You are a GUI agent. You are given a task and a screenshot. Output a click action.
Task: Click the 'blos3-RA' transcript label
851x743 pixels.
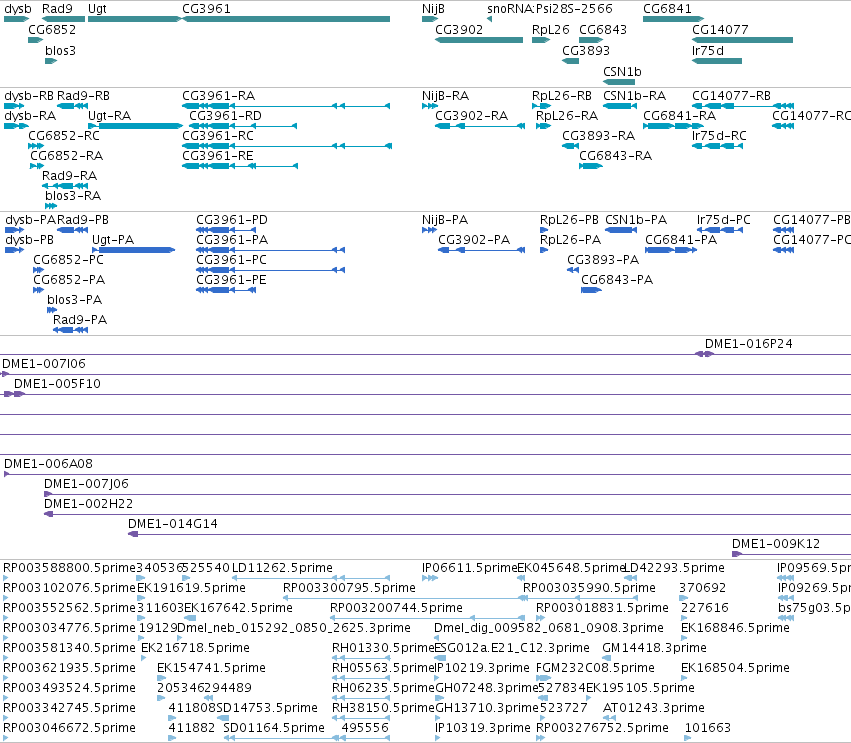[73, 195]
